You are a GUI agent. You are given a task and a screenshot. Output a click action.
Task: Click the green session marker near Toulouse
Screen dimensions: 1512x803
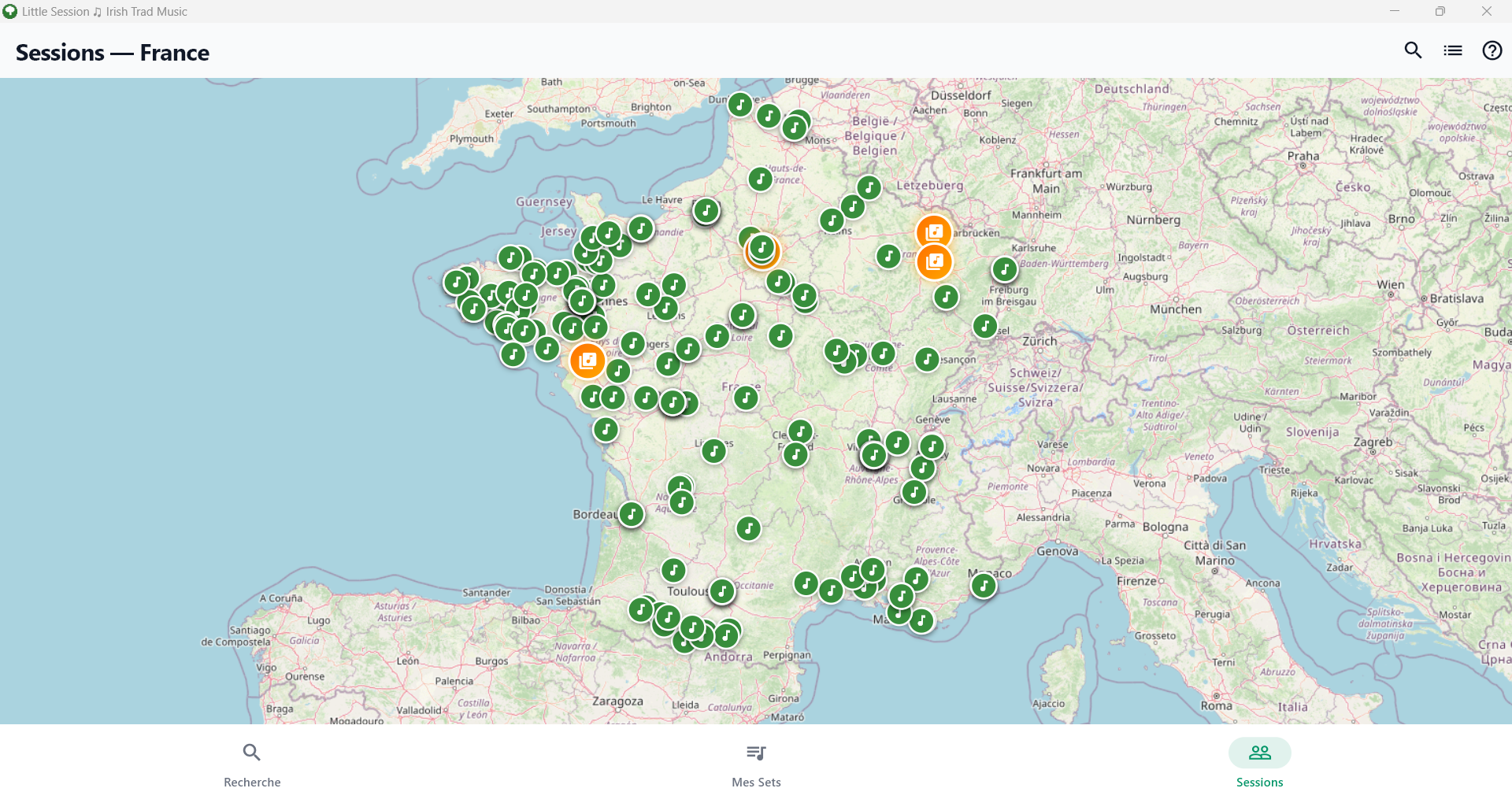click(721, 591)
